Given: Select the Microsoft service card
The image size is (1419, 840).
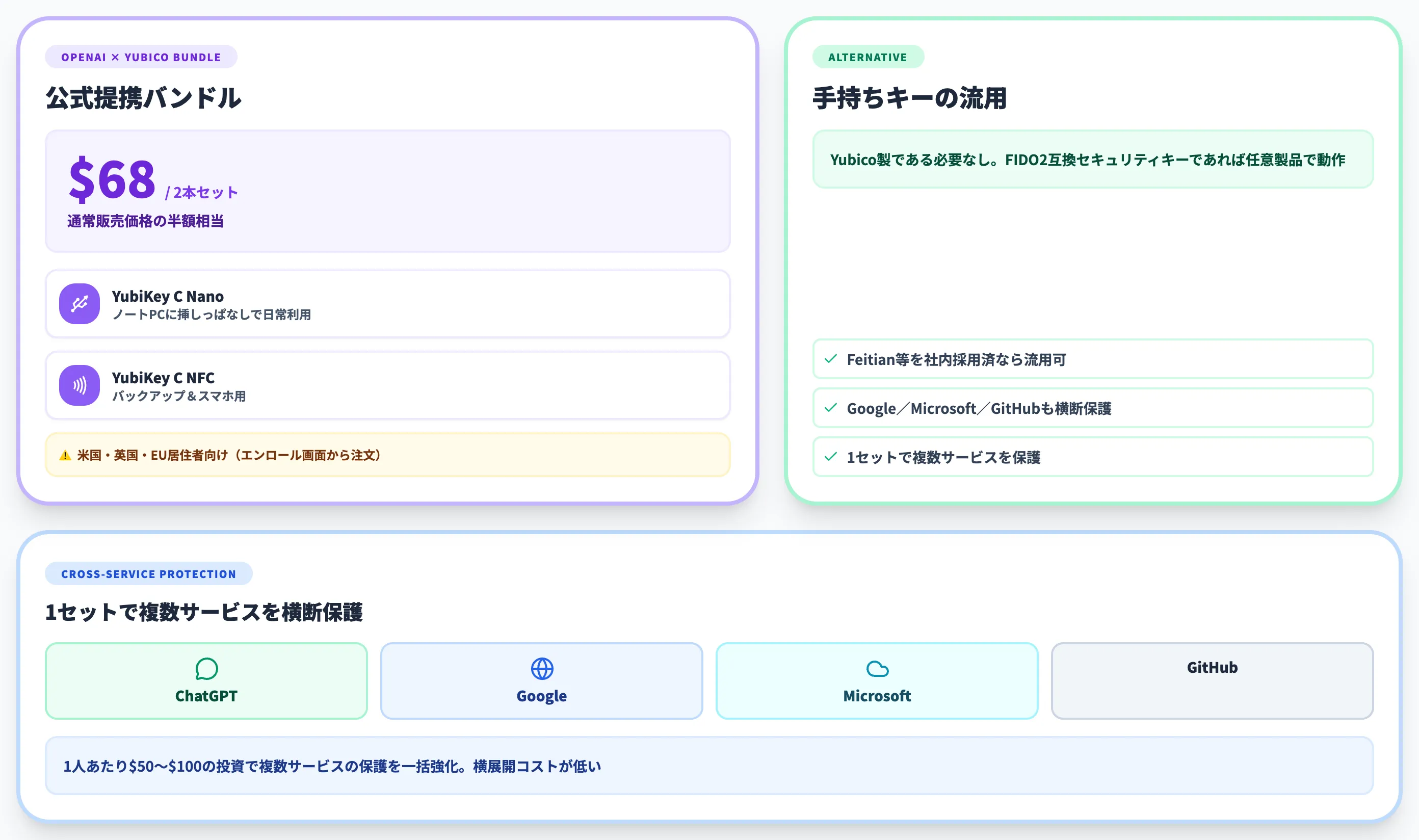Looking at the screenshot, I should click(x=877, y=681).
